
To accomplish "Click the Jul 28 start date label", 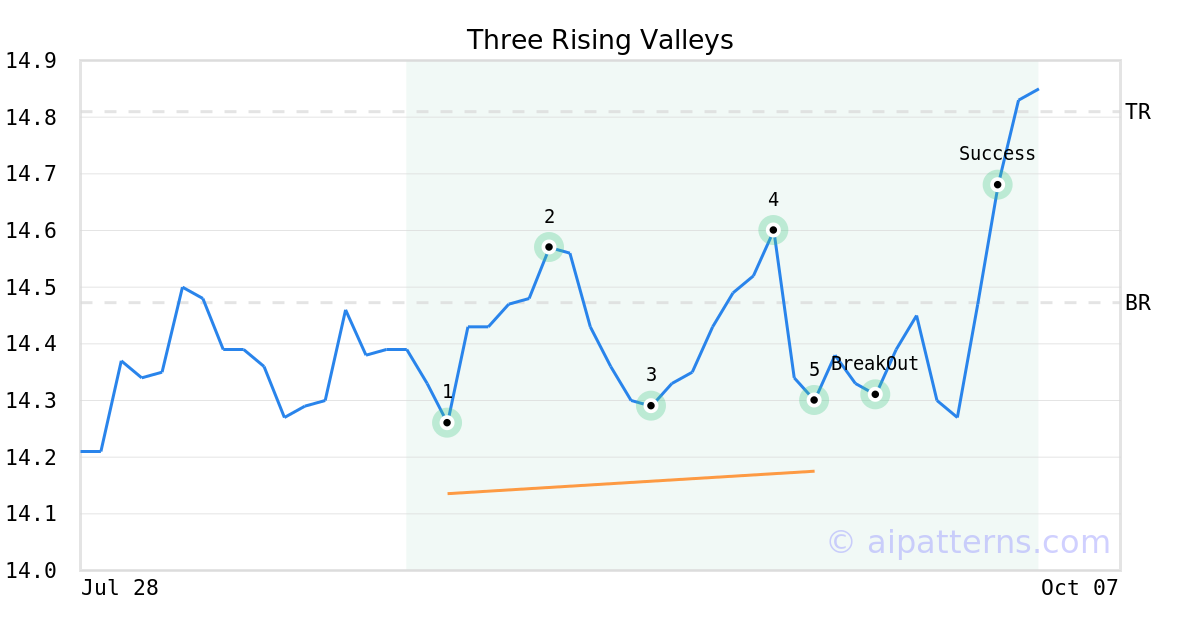I will 120,588.
